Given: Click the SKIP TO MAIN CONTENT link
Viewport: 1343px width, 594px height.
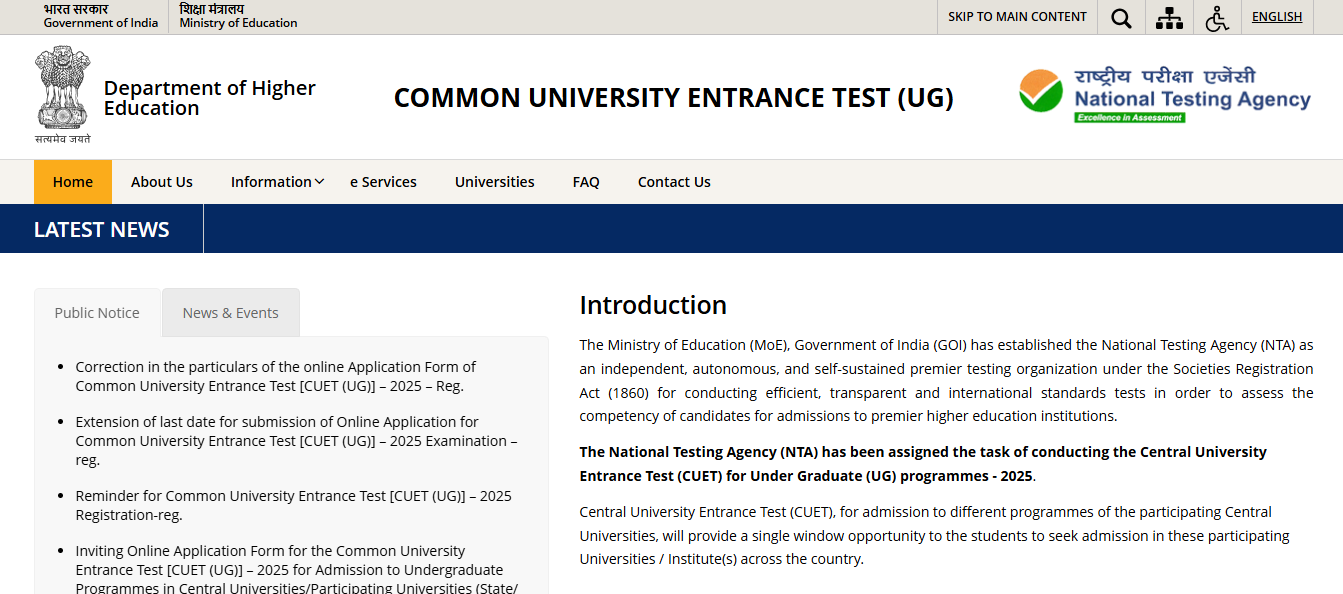Looking at the screenshot, I should pyautogui.click(x=1016, y=17).
